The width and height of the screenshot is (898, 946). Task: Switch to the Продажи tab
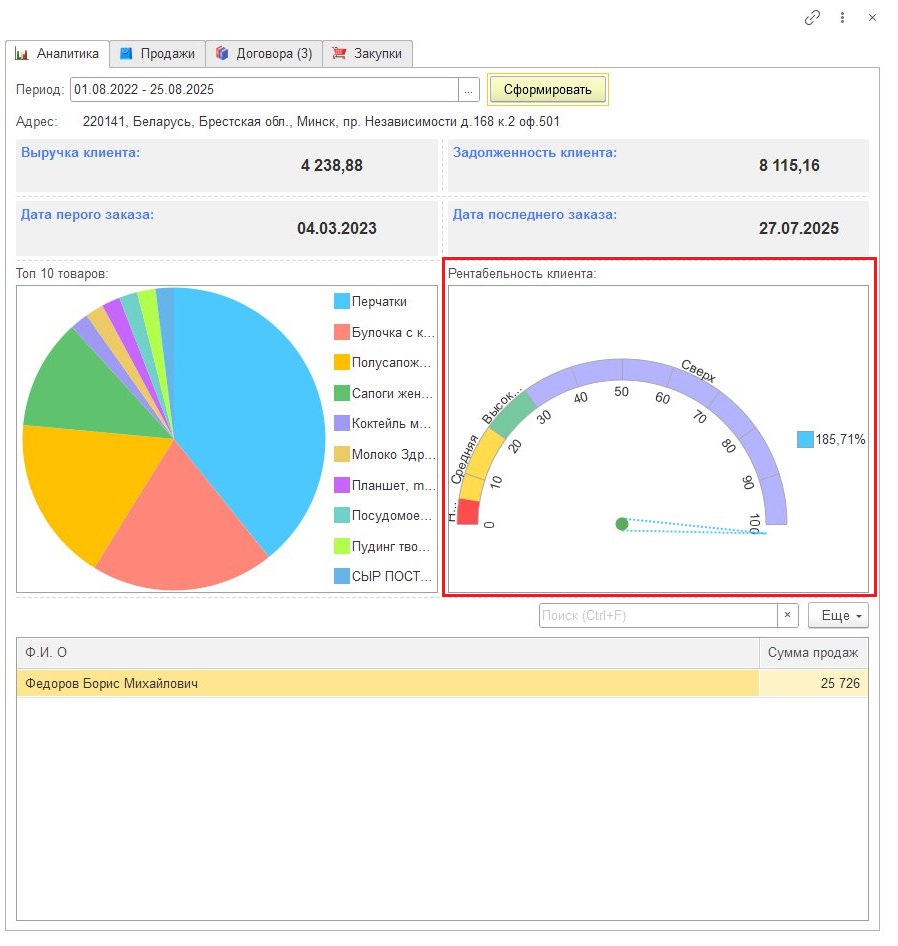(166, 53)
